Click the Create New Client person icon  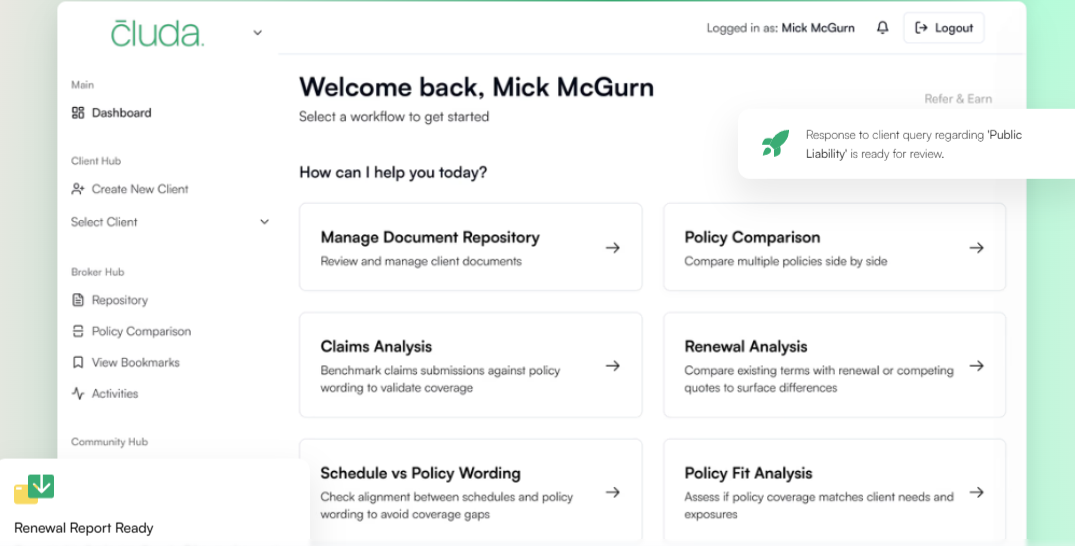(x=78, y=189)
